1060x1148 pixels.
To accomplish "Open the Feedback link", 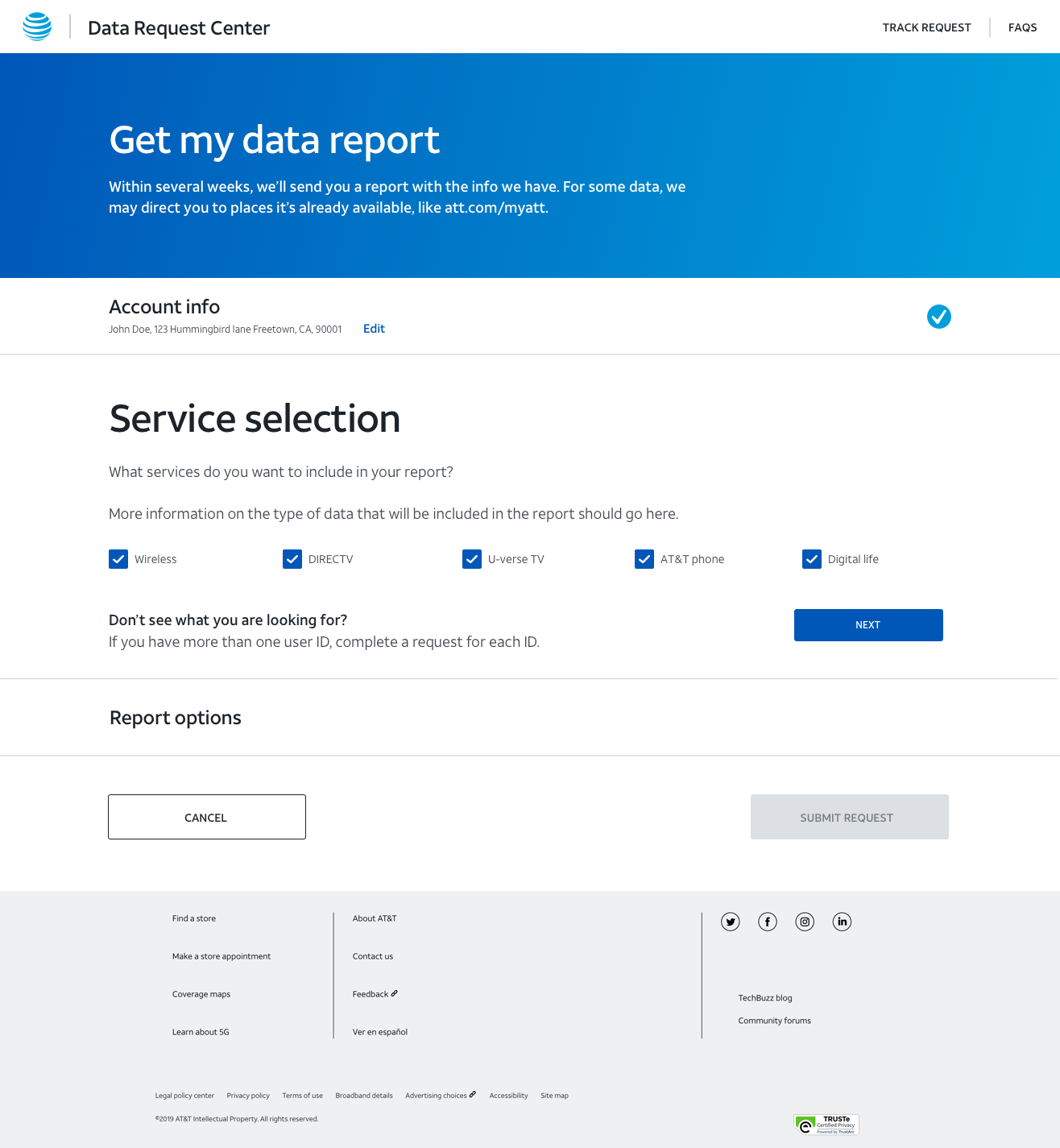I will [375, 994].
